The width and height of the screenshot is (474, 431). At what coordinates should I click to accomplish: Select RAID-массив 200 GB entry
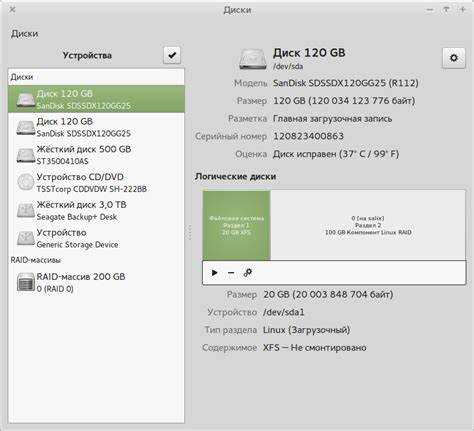click(x=96, y=282)
